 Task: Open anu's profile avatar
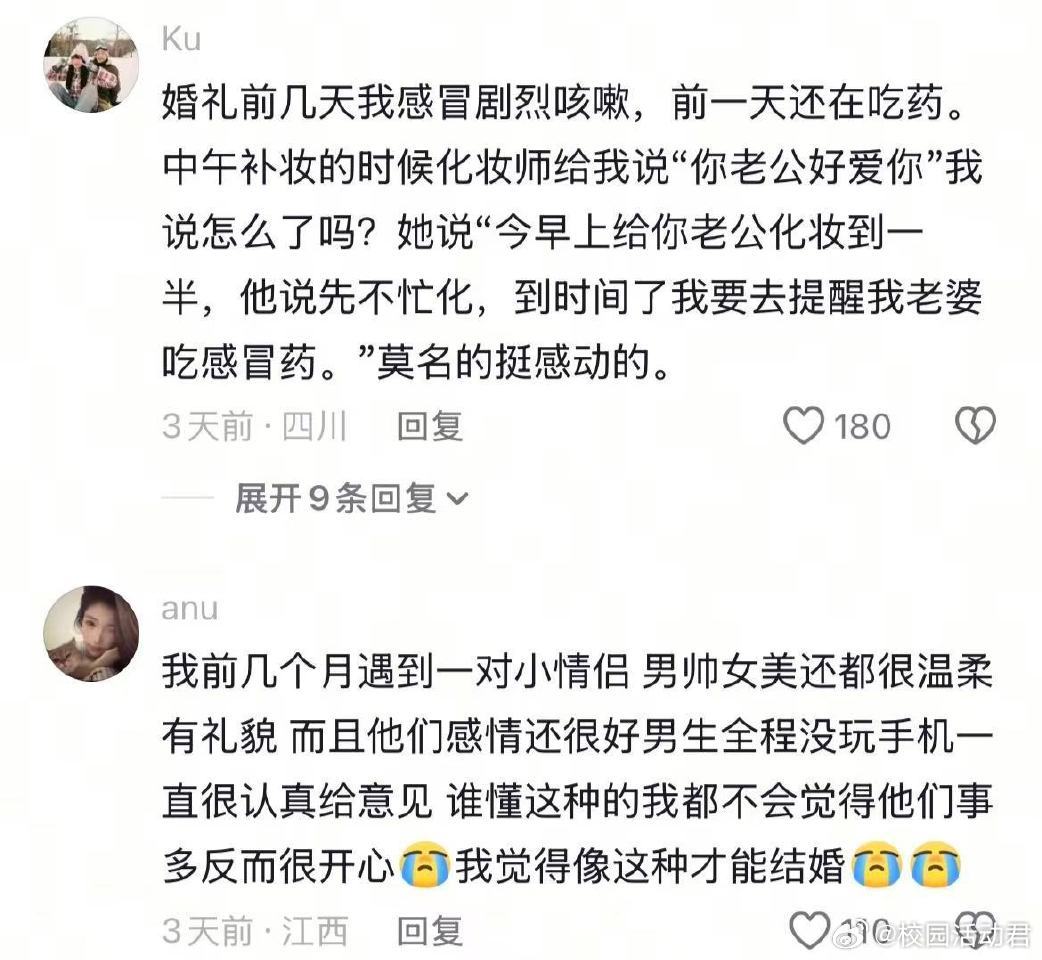(91, 633)
